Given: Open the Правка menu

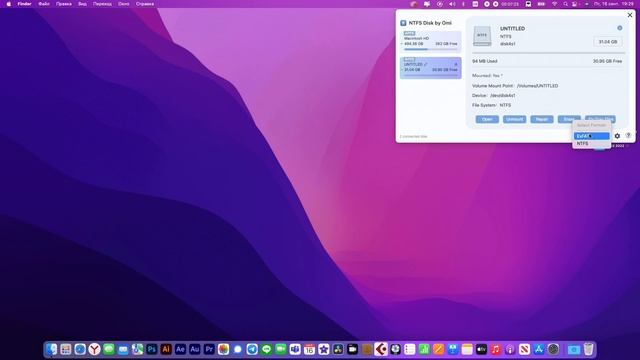Looking at the screenshot, I should pyautogui.click(x=64, y=4).
